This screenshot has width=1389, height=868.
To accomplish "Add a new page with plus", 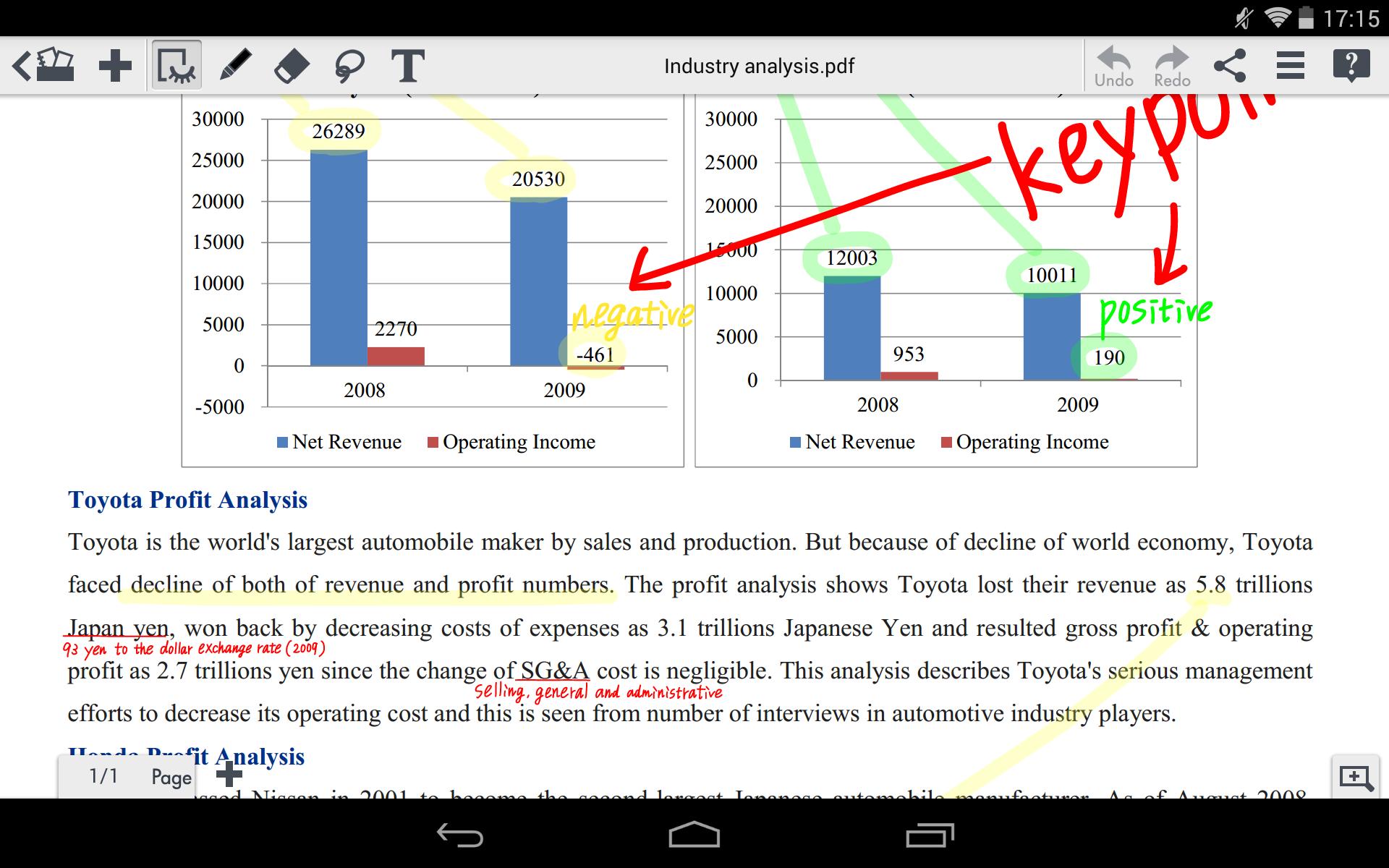I will [x=229, y=775].
